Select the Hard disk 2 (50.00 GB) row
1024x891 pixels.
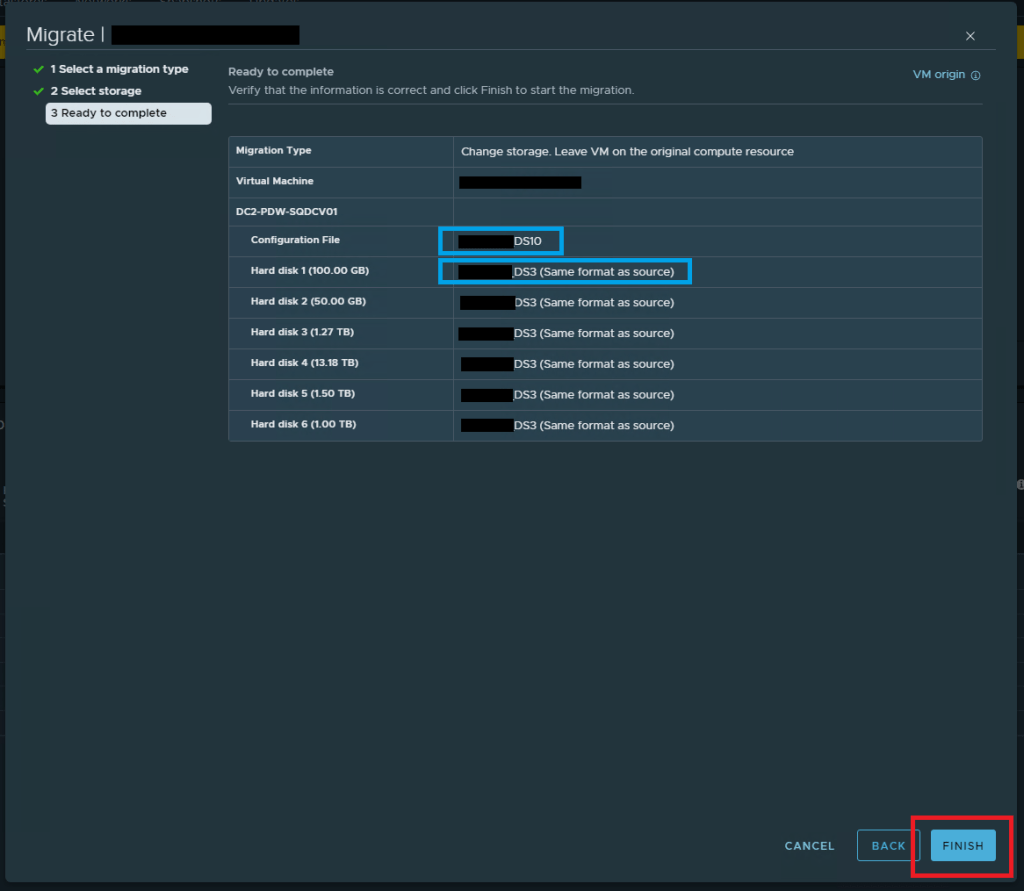pos(302,302)
